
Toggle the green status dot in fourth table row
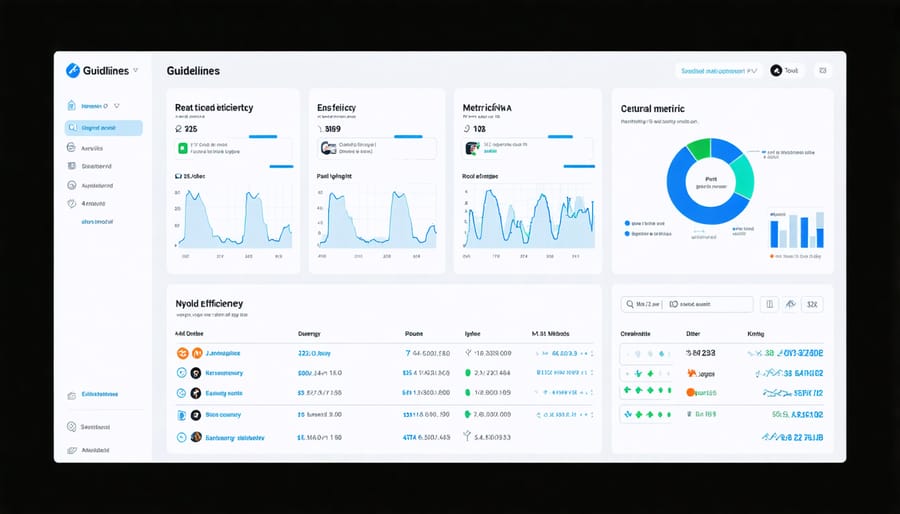coord(468,414)
